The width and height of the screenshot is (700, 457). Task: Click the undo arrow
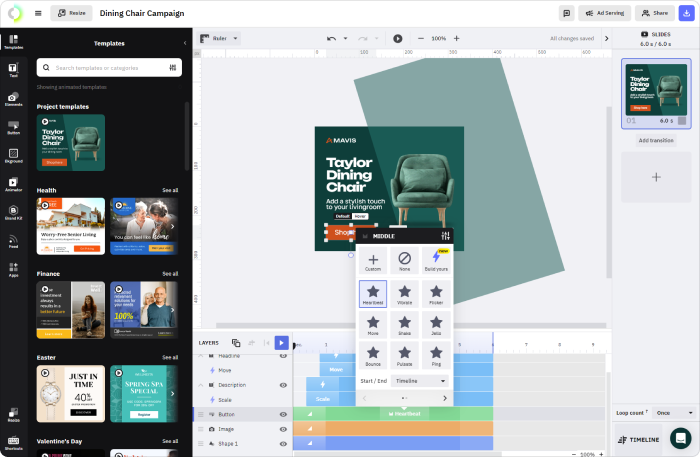(x=331, y=38)
